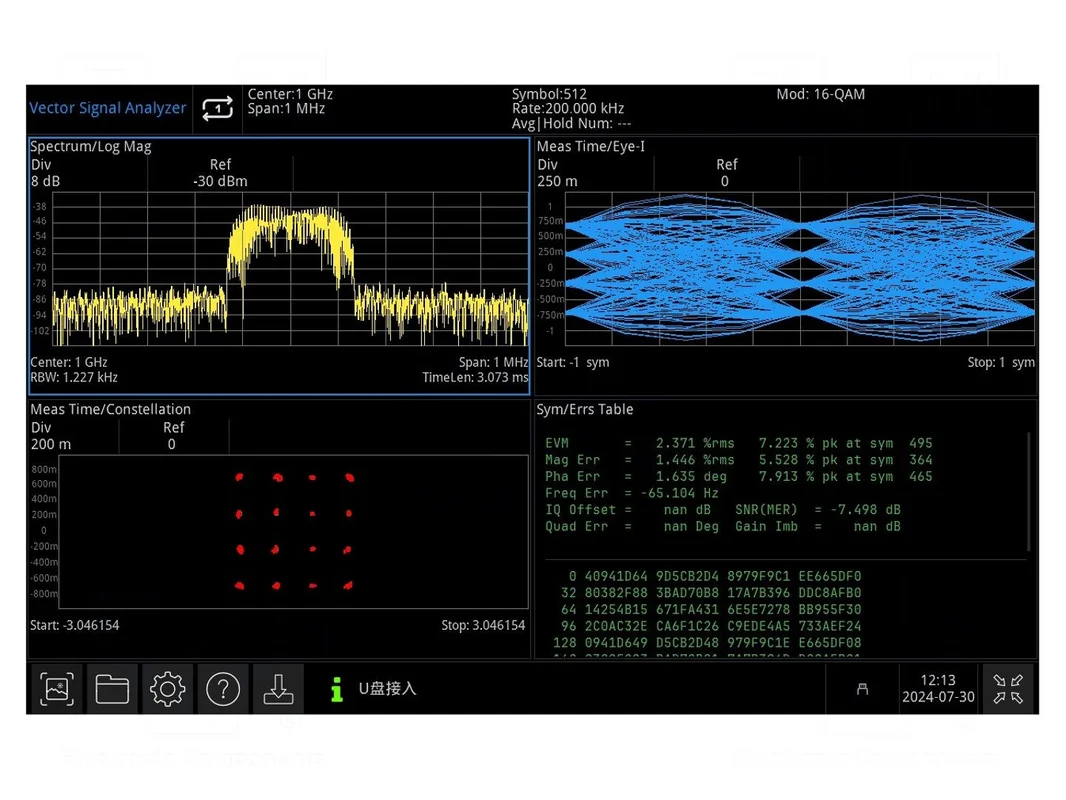Click symbol row 0 hex value 40941D64
Screen dimensions: 1066x800
616,576
